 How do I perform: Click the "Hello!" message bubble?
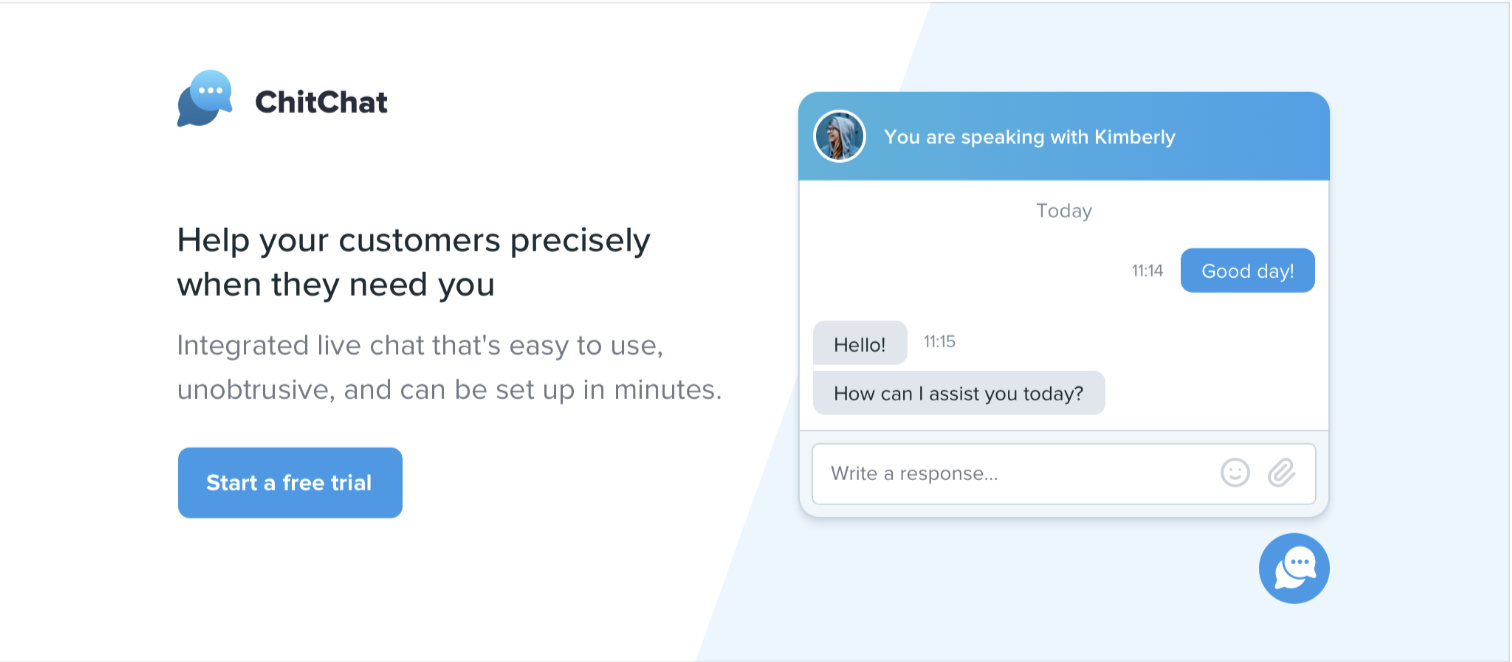tap(859, 344)
